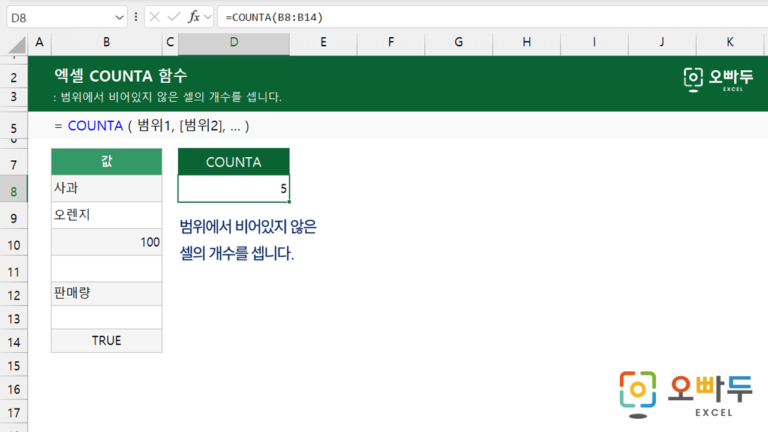Select row 2 header

click(x=14, y=77)
